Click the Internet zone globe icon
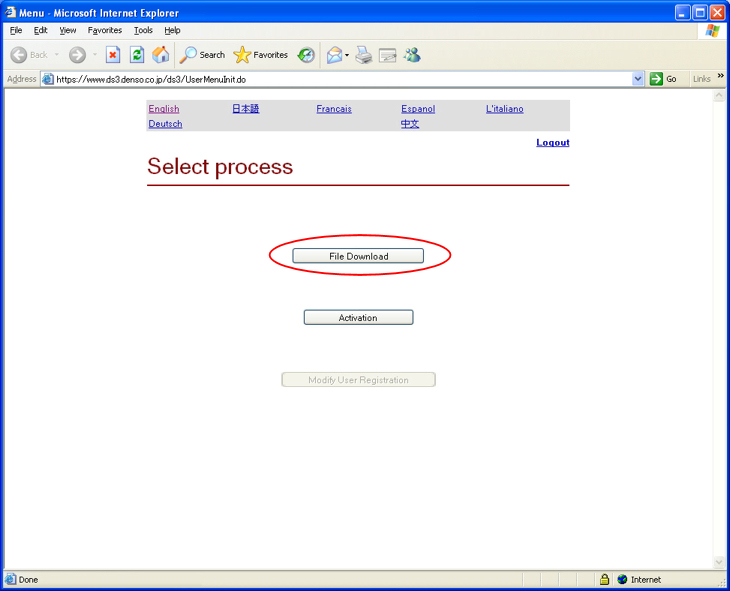The image size is (730, 591). 622,579
